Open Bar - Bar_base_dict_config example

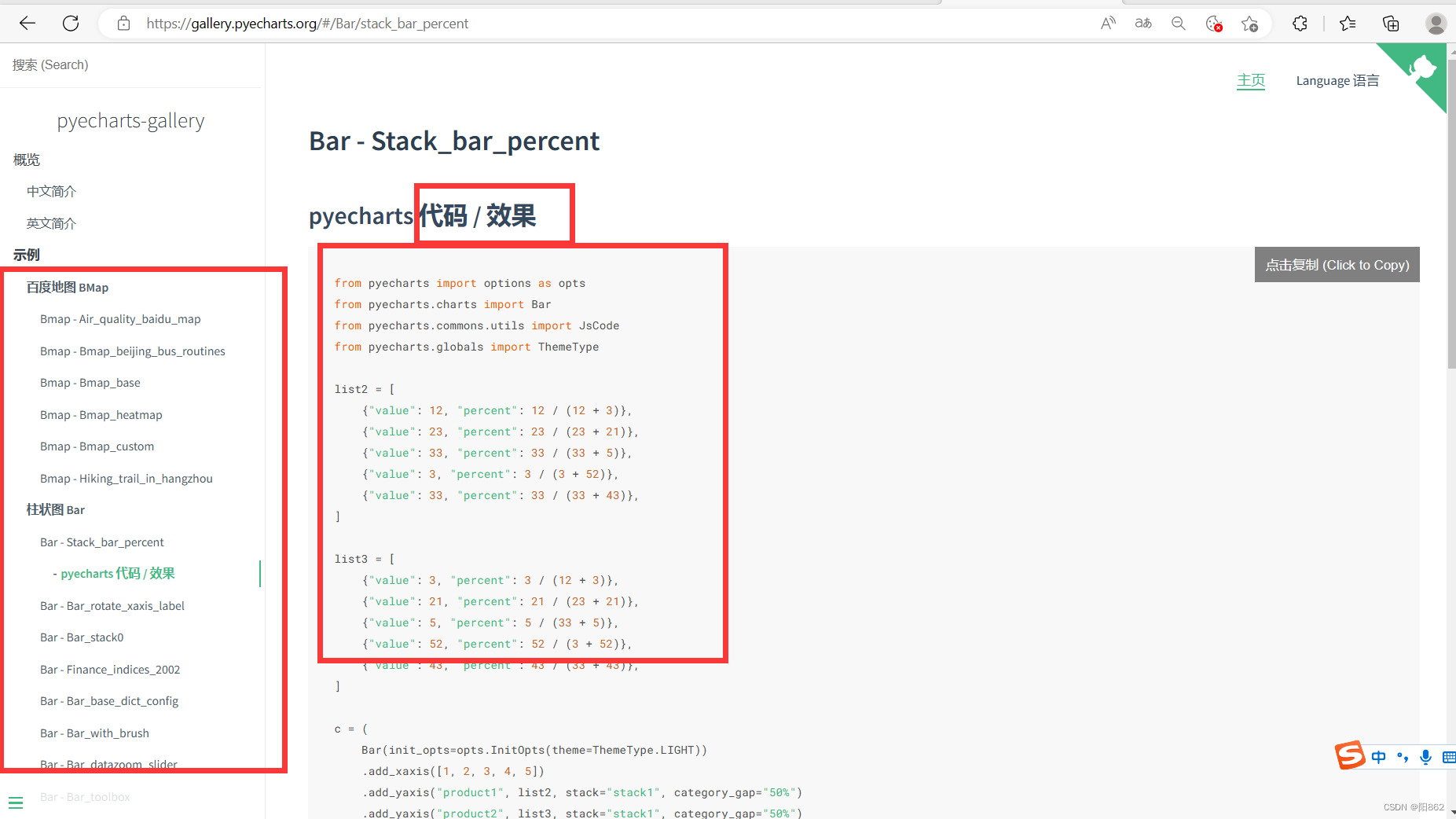[109, 701]
